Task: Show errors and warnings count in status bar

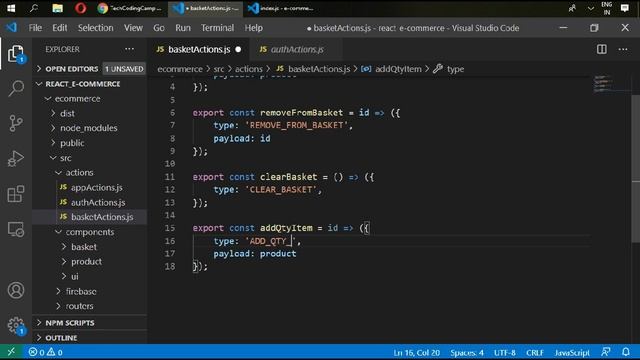Action: (x=45, y=352)
